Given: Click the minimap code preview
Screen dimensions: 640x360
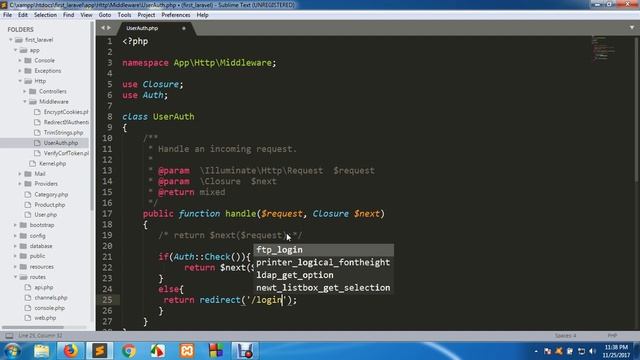Looking at the screenshot, I should click(x=603, y=48).
